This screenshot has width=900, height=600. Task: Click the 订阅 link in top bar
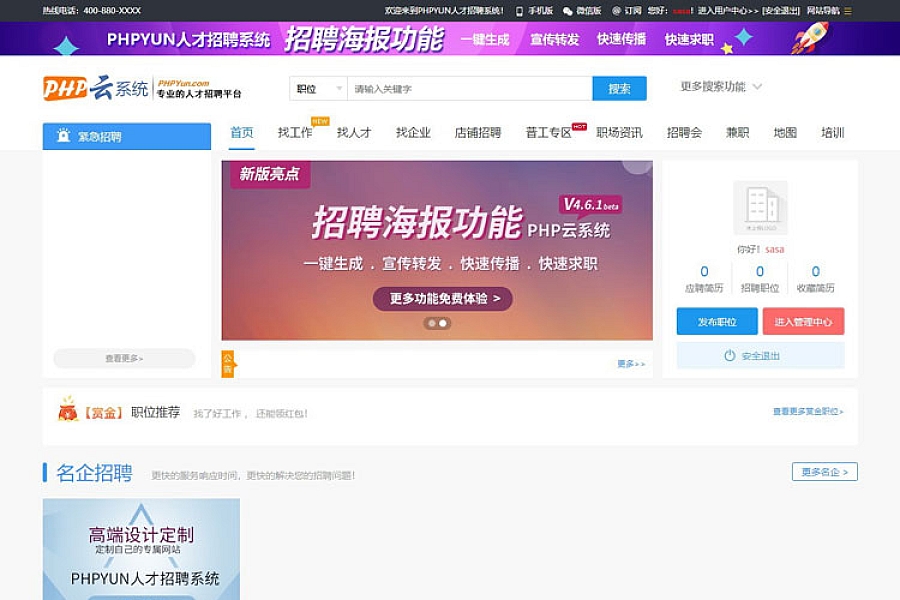point(633,11)
